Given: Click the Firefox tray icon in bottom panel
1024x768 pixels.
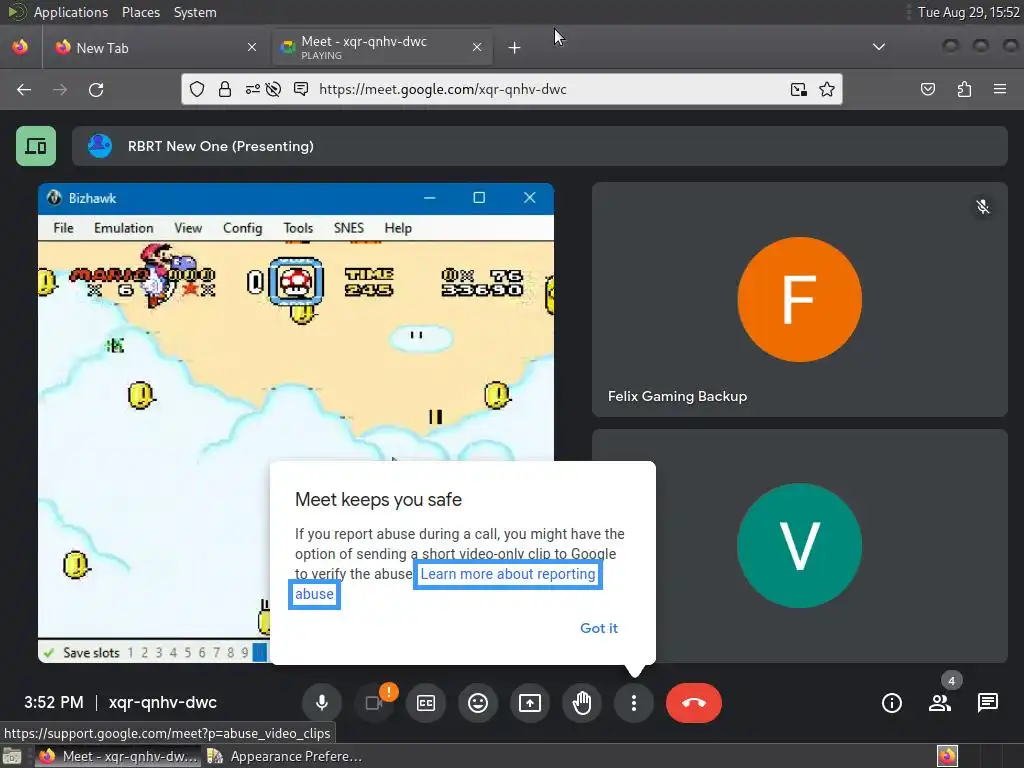Looking at the screenshot, I should [947, 756].
